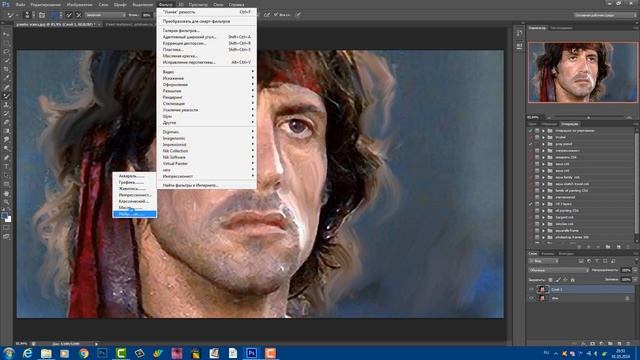This screenshot has height=360, width=640.
Task: Expand the gray pencil action set
Action: click(x=543, y=144)
